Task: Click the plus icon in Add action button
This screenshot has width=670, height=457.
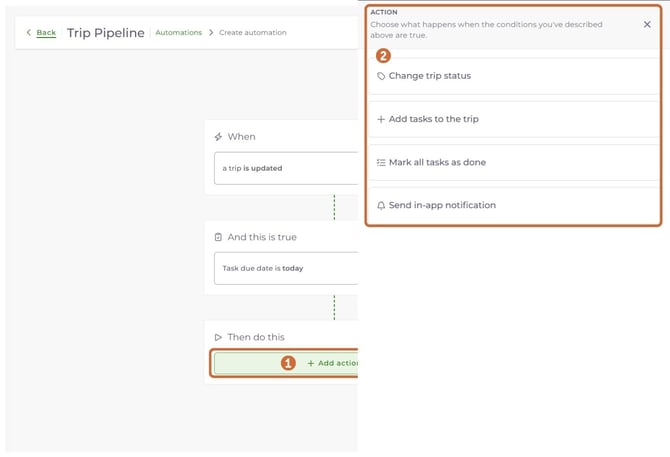Action: [311, 363]
